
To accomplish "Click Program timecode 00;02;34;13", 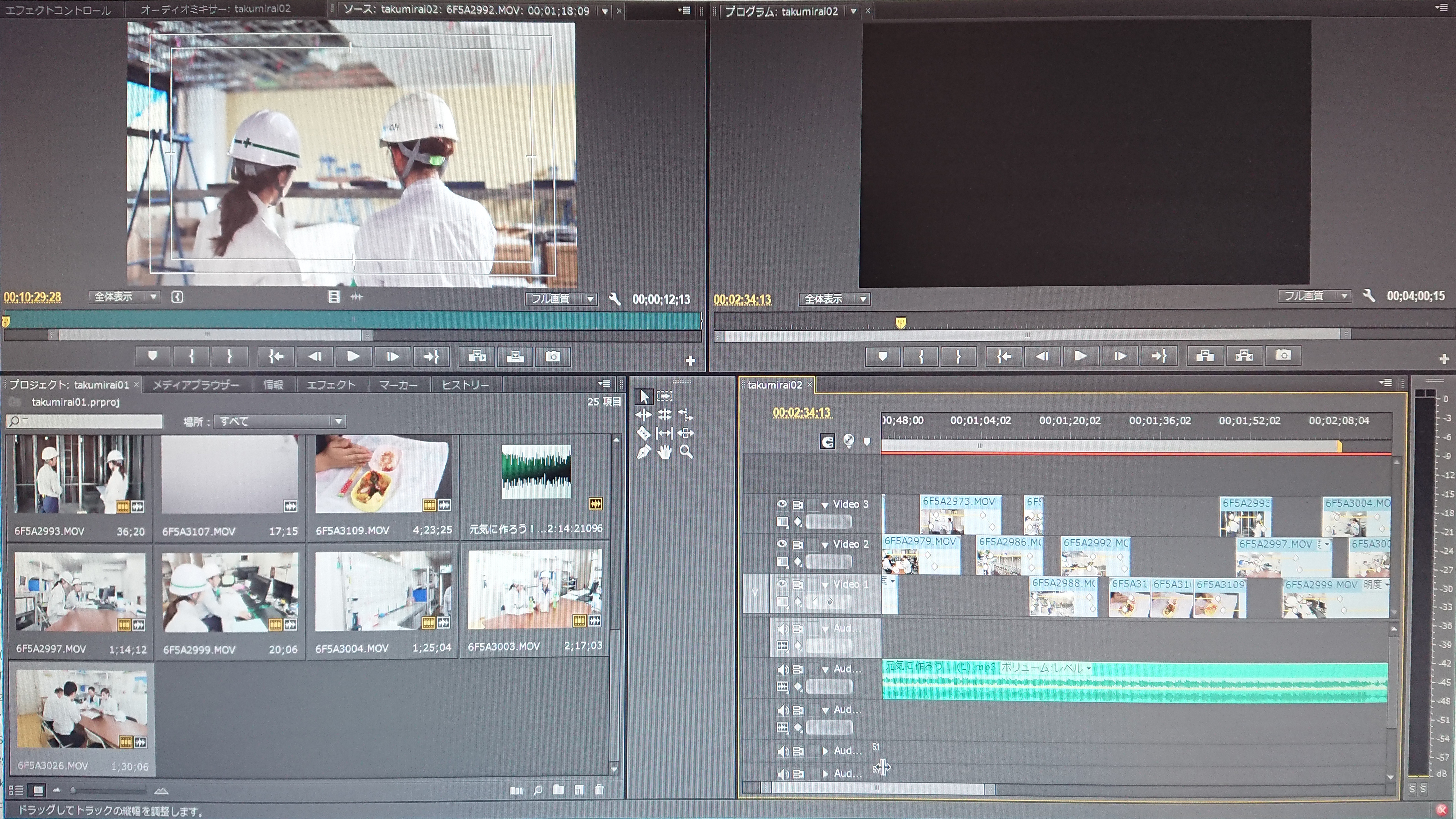I will coord(741,299).
